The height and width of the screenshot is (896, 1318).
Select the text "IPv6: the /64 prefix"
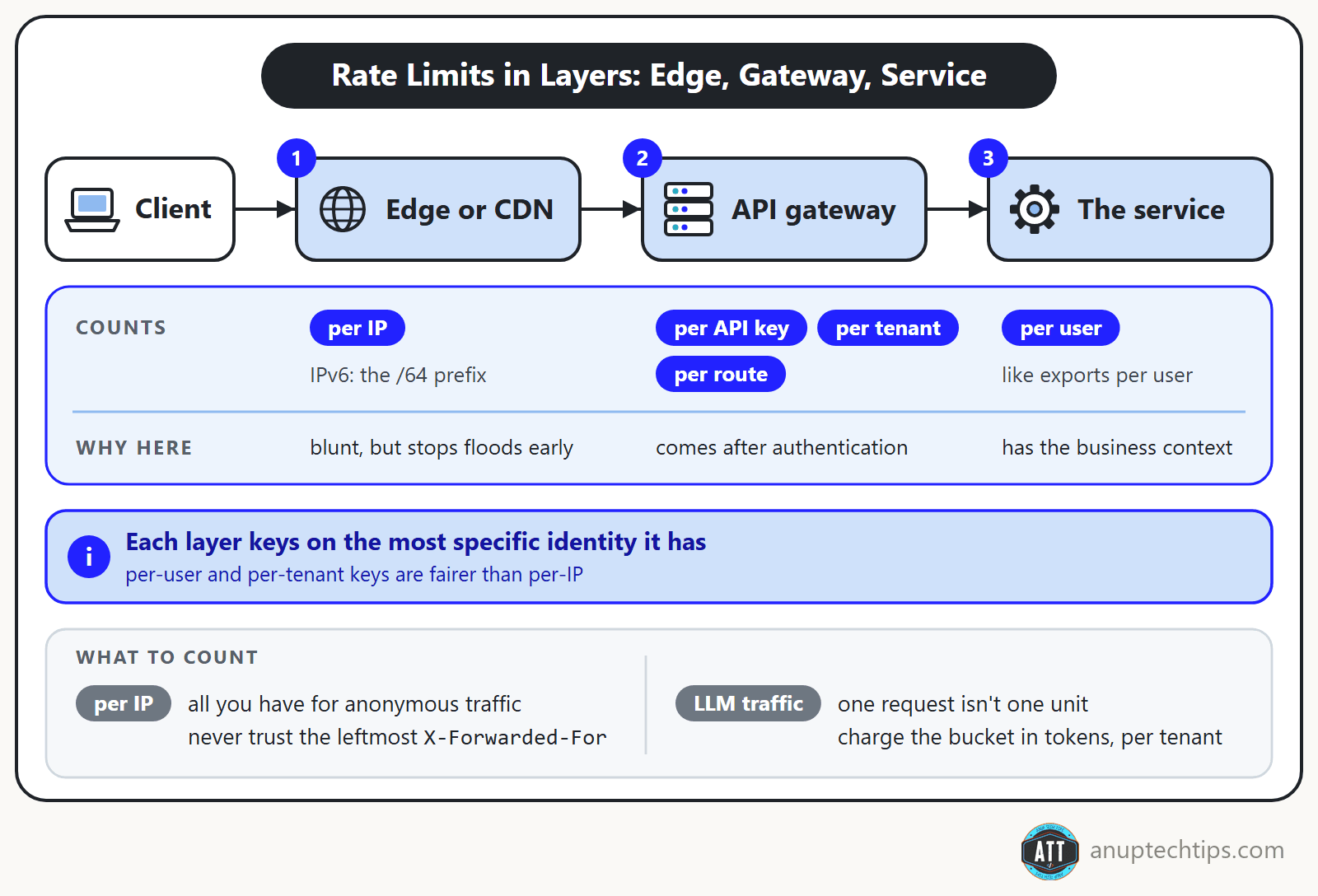398,376
